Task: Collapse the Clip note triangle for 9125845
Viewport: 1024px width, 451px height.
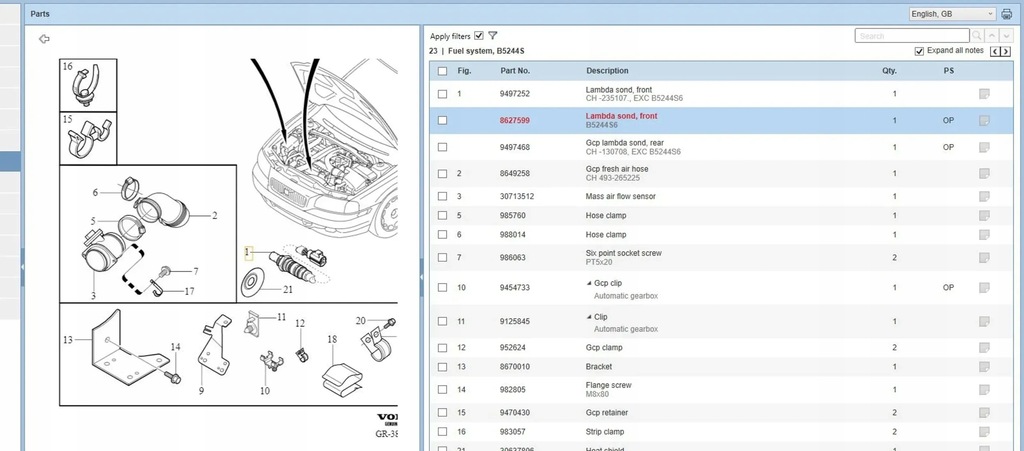Action: [x=589, y=317]
